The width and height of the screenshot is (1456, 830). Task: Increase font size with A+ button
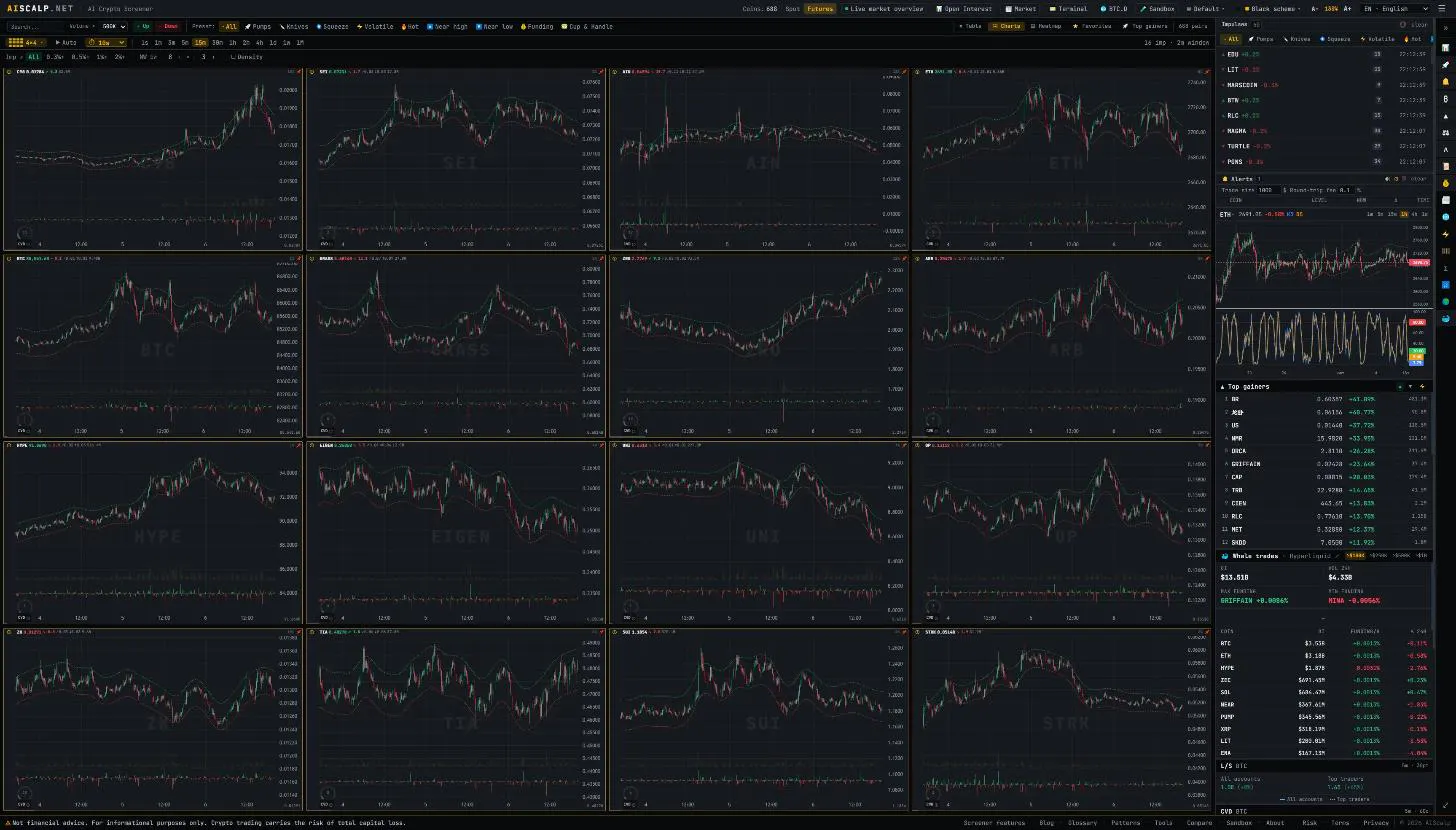click(x=1348, y=8)
